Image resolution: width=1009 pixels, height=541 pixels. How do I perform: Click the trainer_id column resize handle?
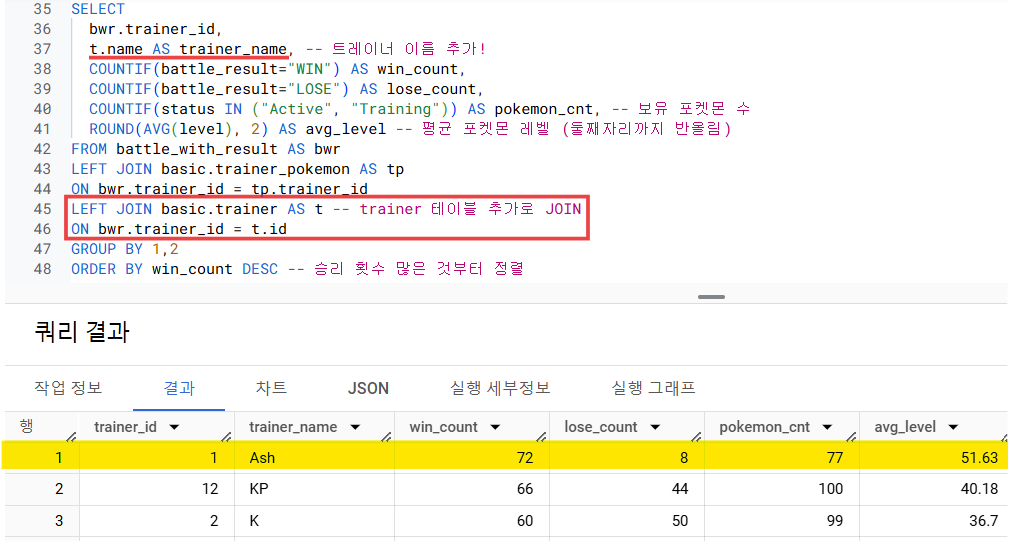[227, 437]
